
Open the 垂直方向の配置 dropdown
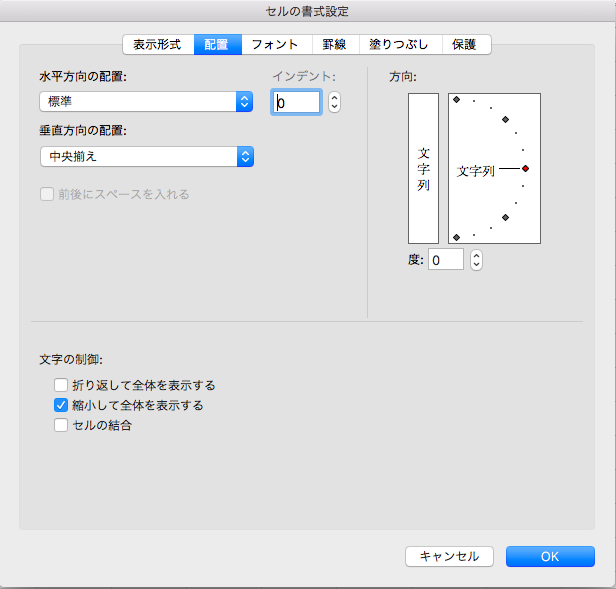pyautogui.click(x=146, y=157)
